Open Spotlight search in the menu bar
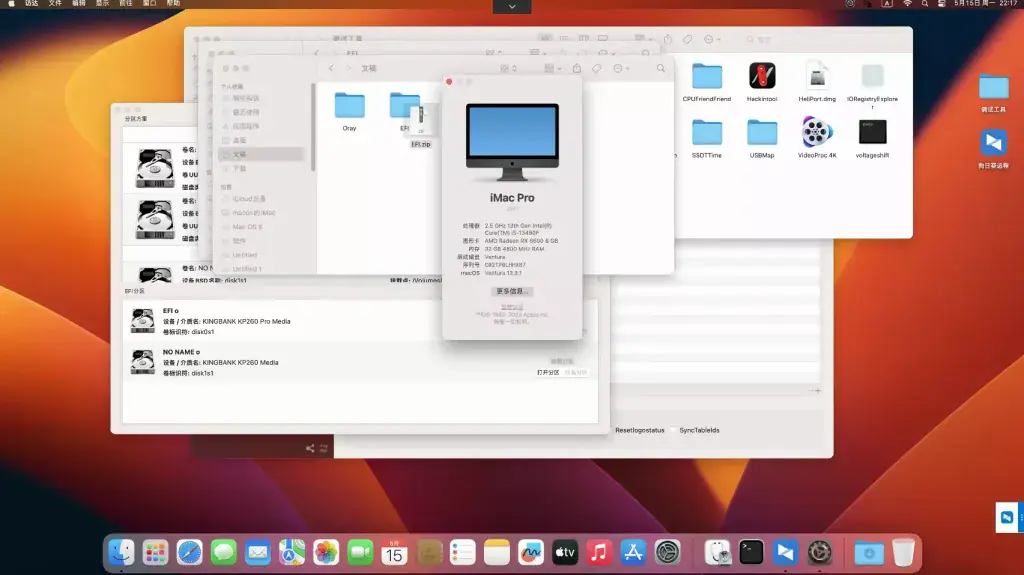 coord(925,3)
